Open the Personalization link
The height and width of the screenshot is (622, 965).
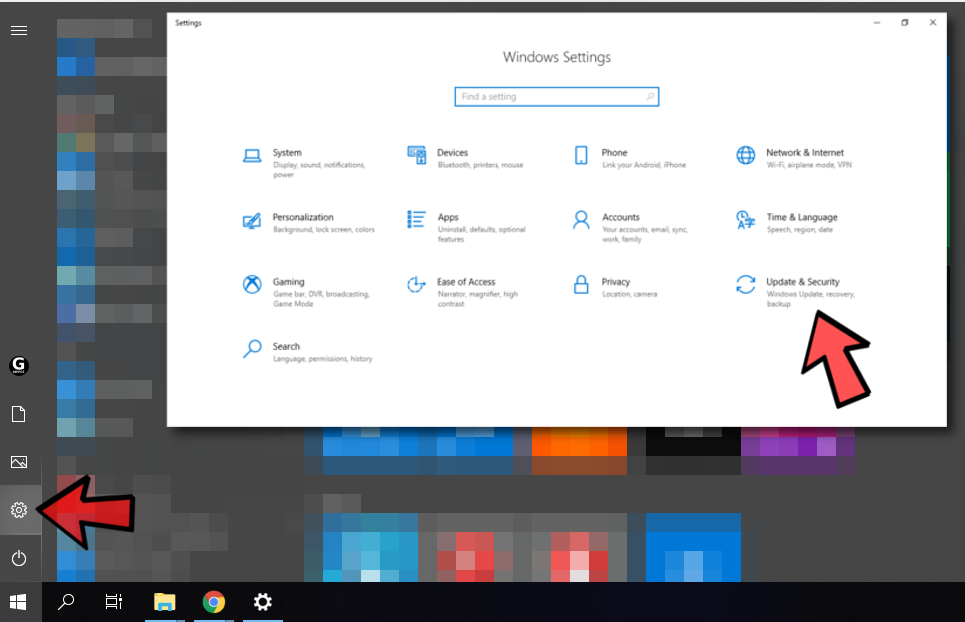[303, 217]
